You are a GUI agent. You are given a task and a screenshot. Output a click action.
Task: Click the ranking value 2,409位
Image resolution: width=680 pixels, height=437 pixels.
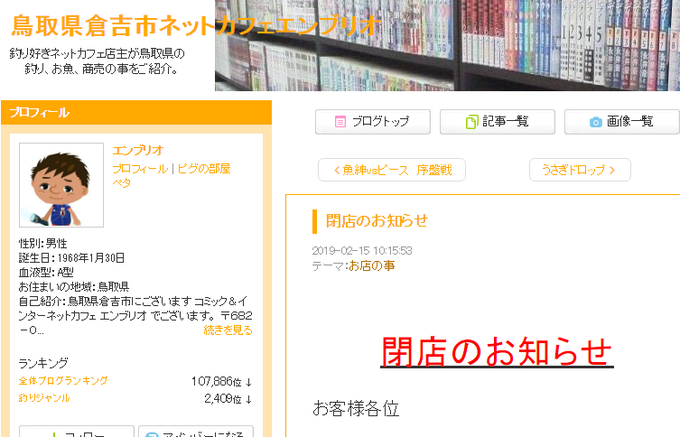[222, 399]
